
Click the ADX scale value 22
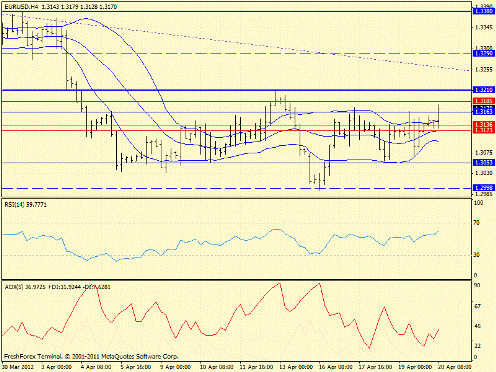click(x=477, y=346)
